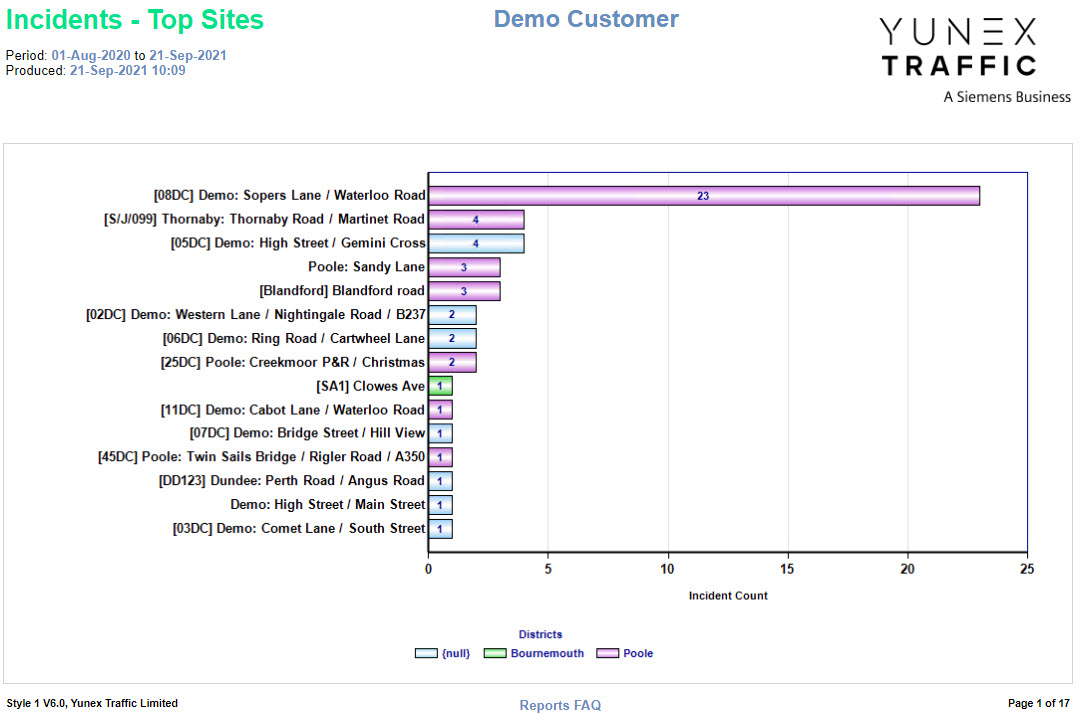Click 'Style 1 V6.0, Yunex Traffic Limited' footer
This screenshot has height=715, width=1078.
tap(92, 703)
